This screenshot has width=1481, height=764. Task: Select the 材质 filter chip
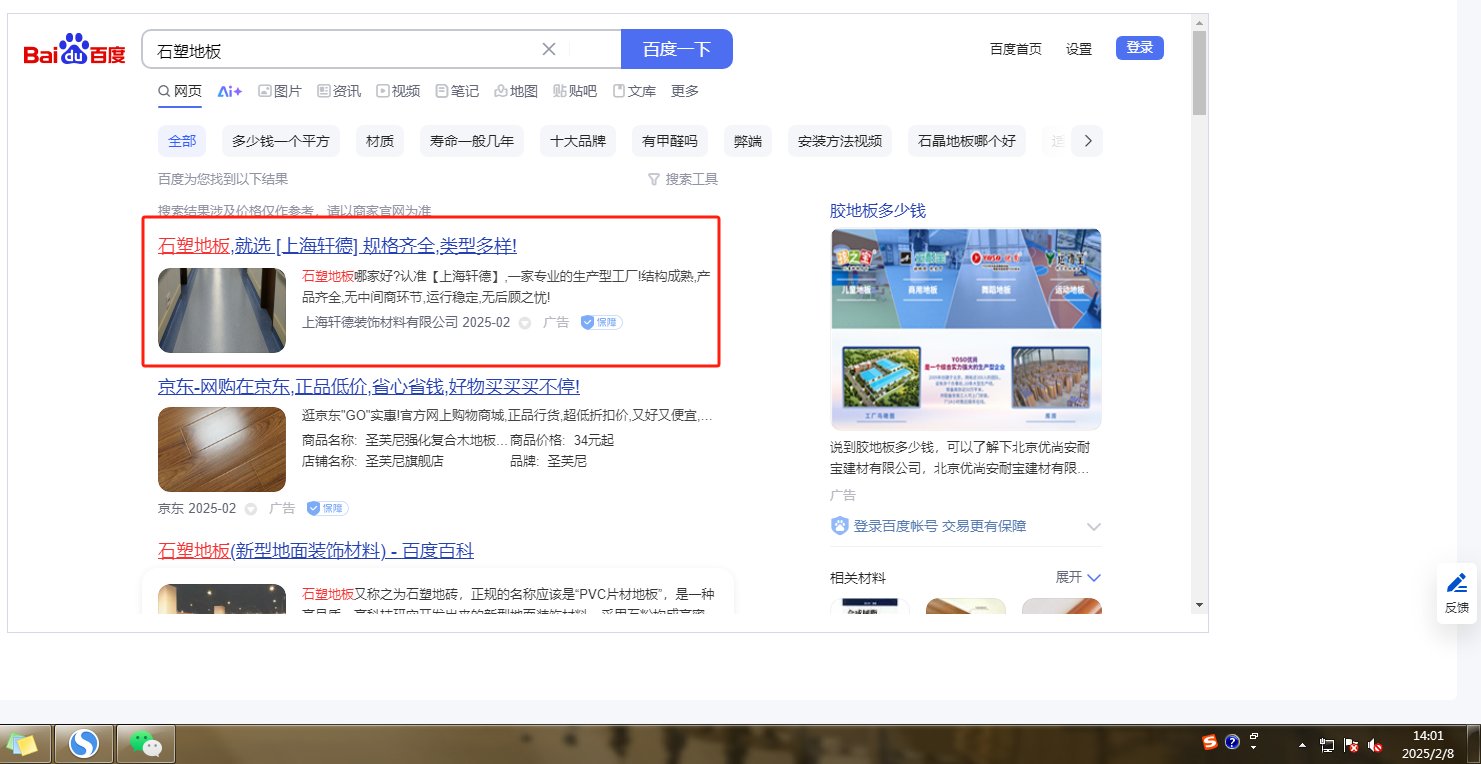coord(380,141)
